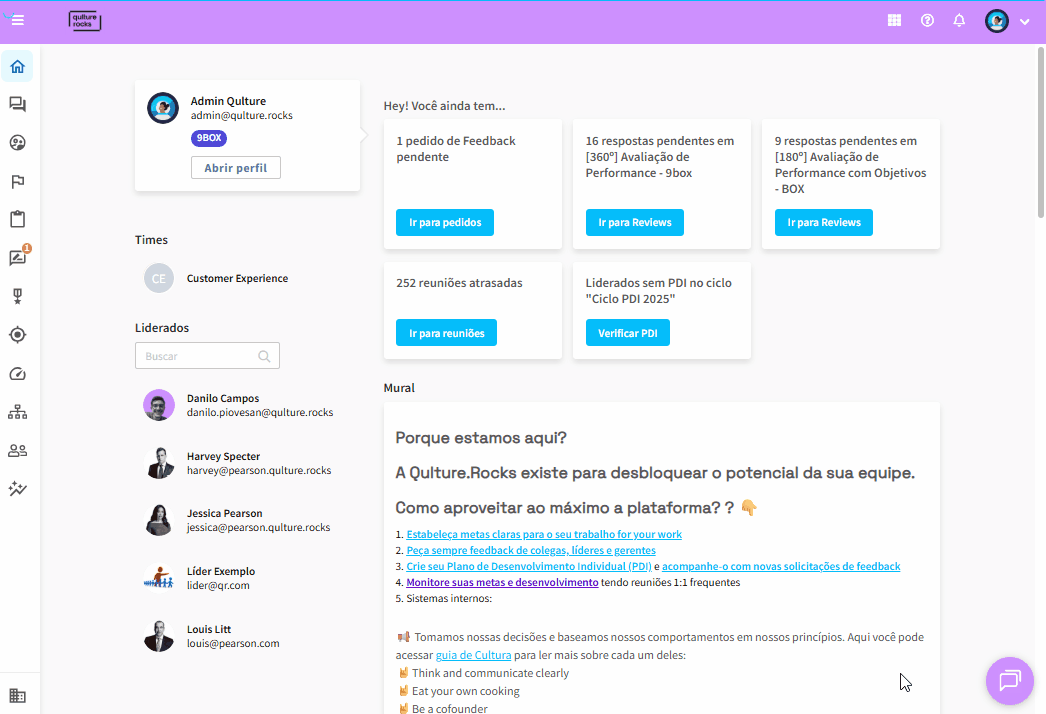Open link Crie seu Plano de Desenvolvimento Individual
Screen dimensions: 1046x714
(x=529, y=567)
